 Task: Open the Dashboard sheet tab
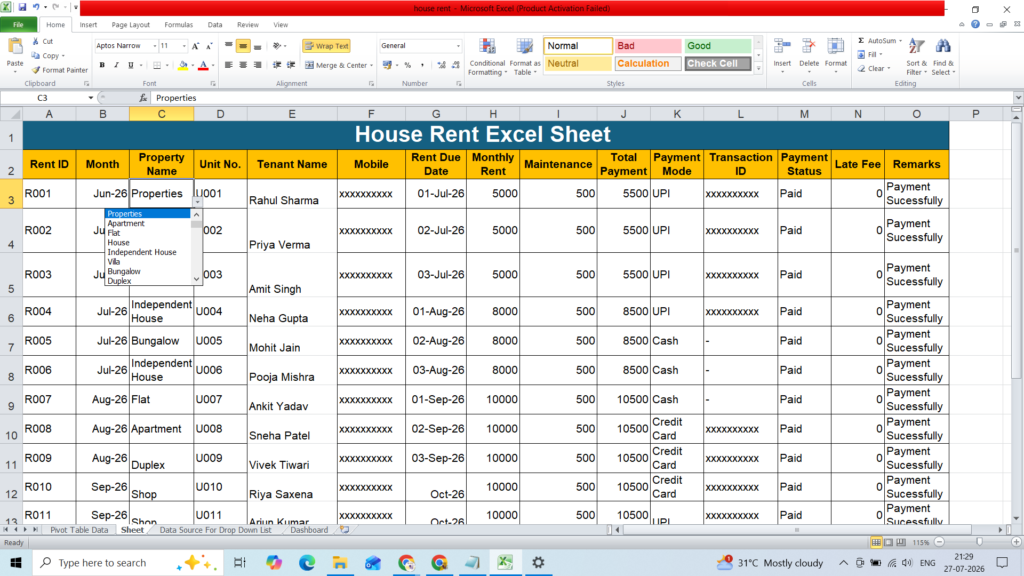(x=309, y=530)
